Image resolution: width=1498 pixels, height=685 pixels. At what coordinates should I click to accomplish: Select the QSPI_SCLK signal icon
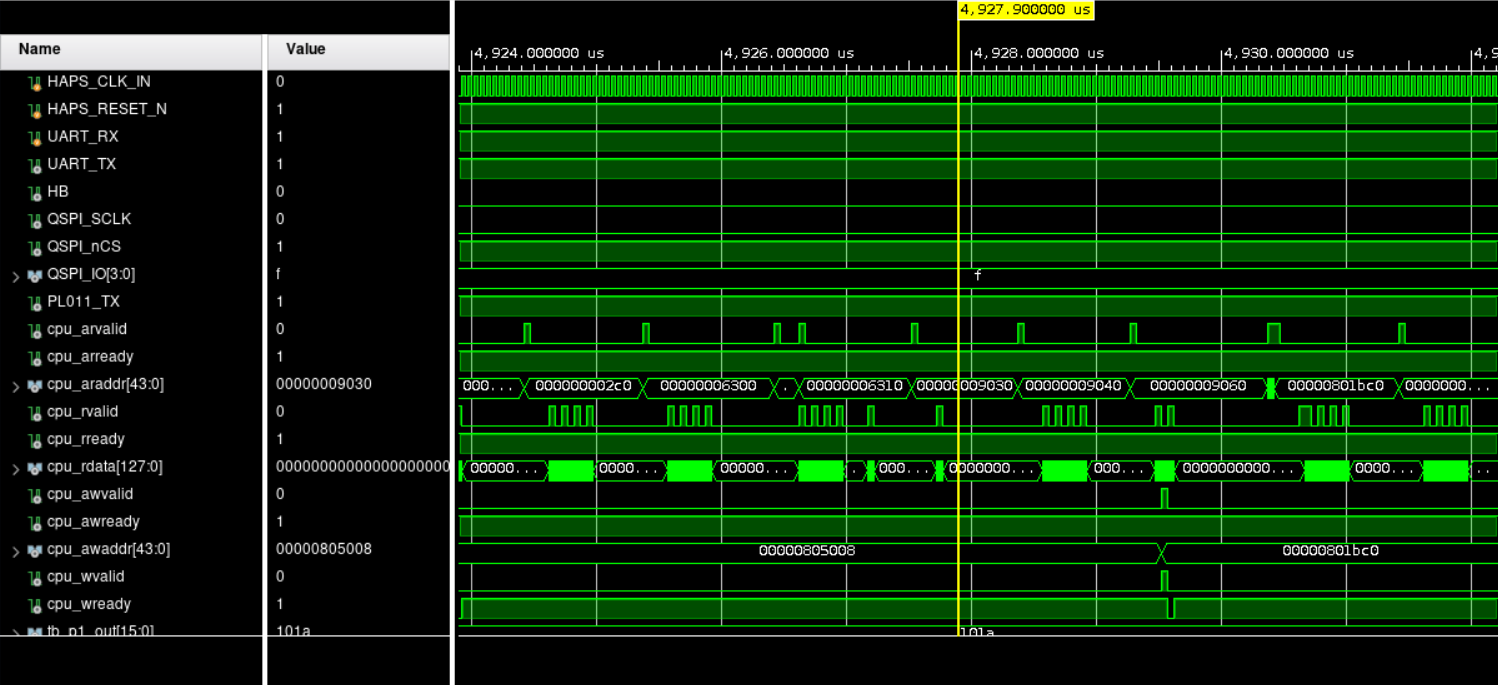[x=34, y=219]
